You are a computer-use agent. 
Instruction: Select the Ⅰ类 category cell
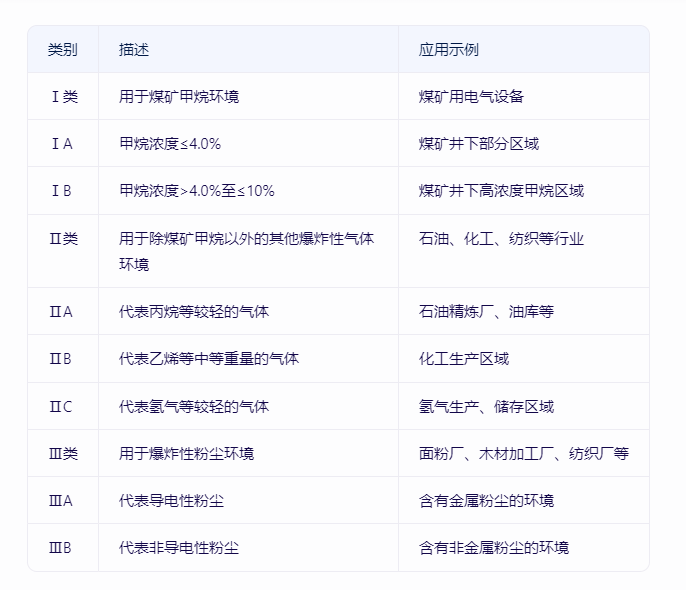coord(62,97)
